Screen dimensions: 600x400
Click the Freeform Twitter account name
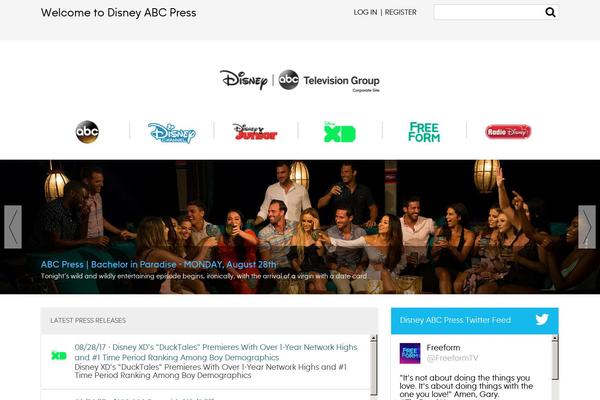coord(443,348)
